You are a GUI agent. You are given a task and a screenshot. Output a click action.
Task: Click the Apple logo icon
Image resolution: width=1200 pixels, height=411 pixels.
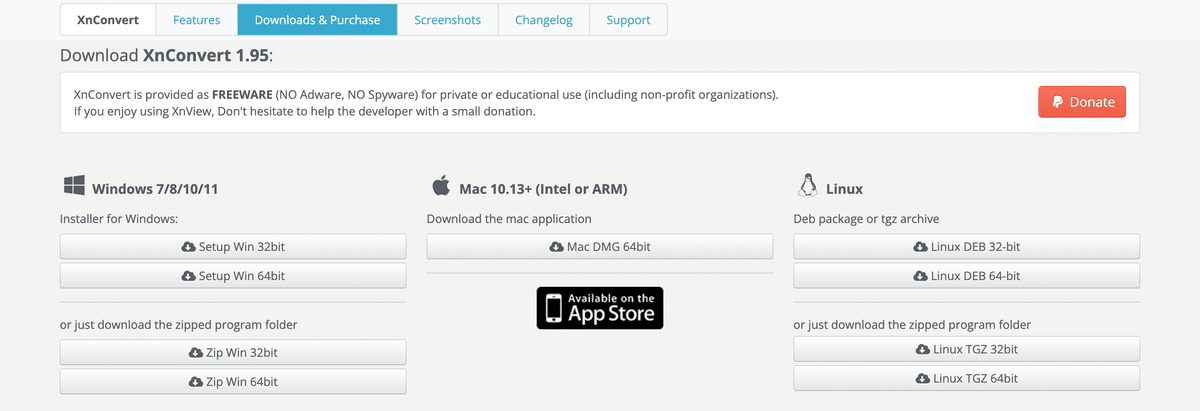(x=440, y=186)
